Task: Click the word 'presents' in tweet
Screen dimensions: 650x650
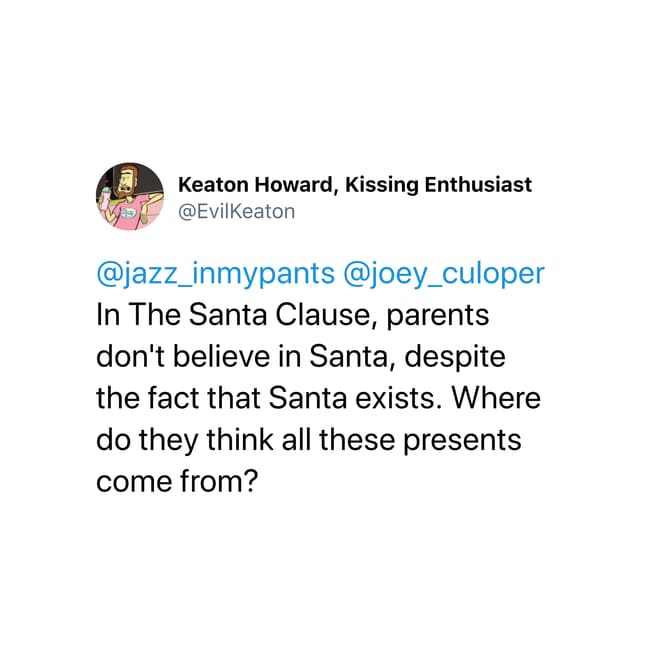Action: (462, 441)
